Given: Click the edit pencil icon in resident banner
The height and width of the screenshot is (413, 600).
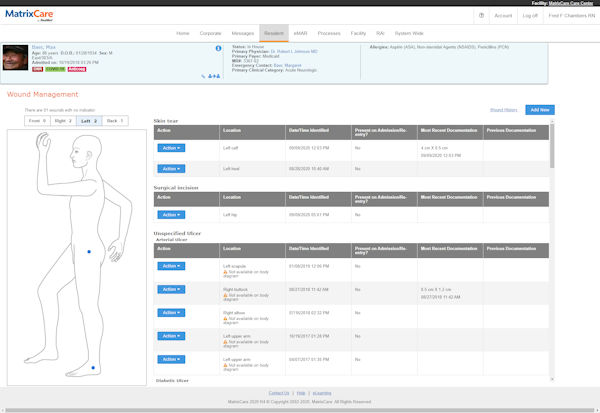Looking at the screenshot, I should coord(203,77).
